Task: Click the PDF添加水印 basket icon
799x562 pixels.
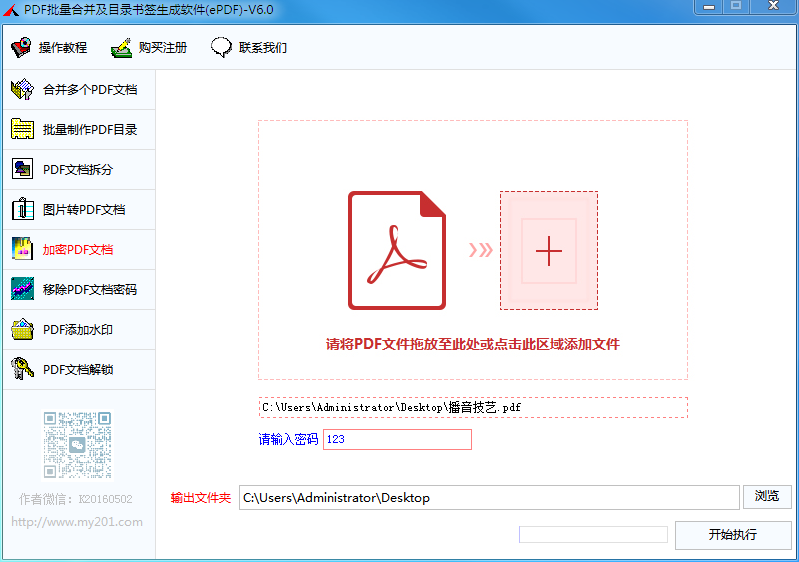Action: point(22,329)
